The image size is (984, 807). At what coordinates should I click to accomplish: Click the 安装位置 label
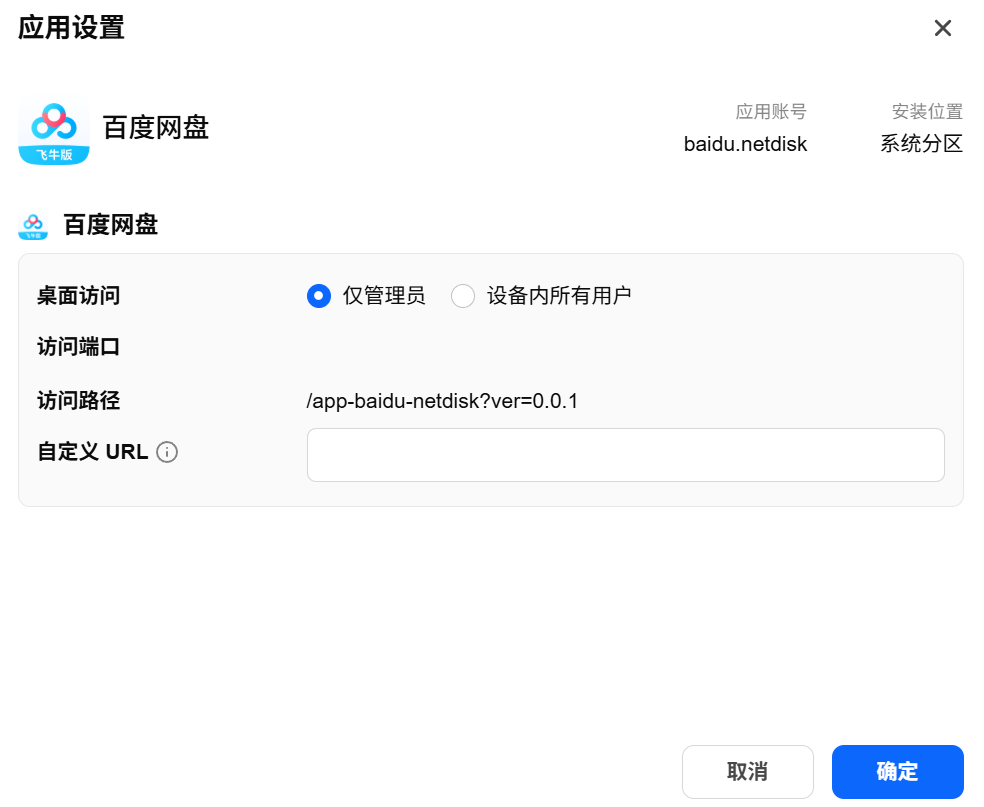point(927,112)
